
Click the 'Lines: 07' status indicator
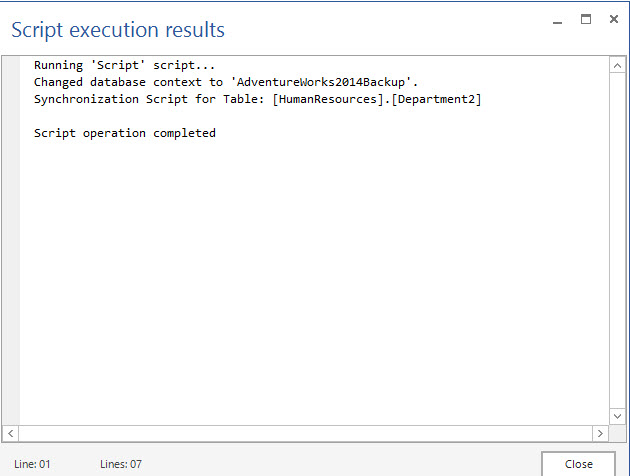(121, 464)
